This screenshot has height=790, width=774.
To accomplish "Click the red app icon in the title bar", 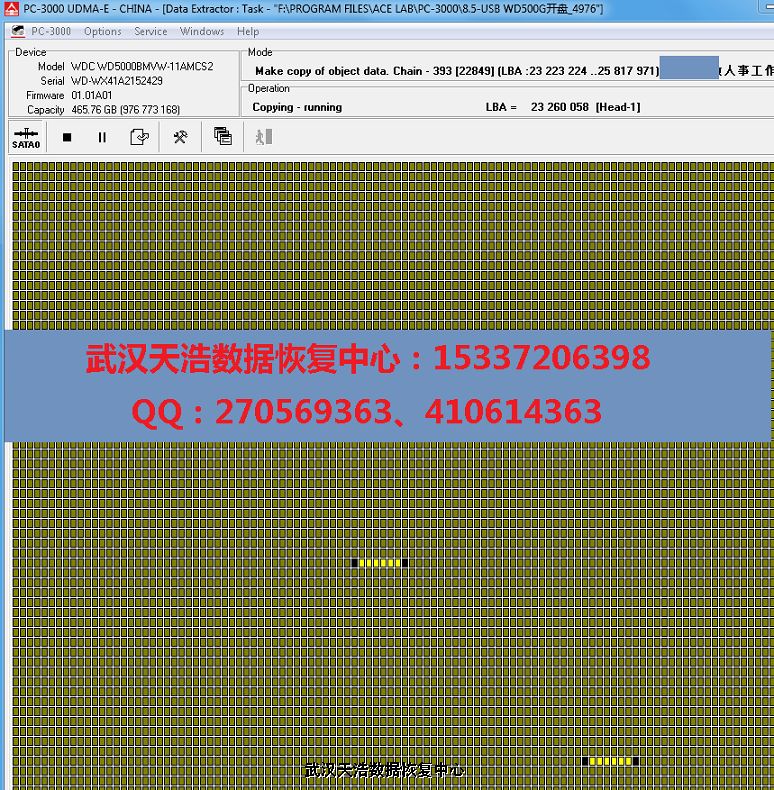I will coord(9,8).
